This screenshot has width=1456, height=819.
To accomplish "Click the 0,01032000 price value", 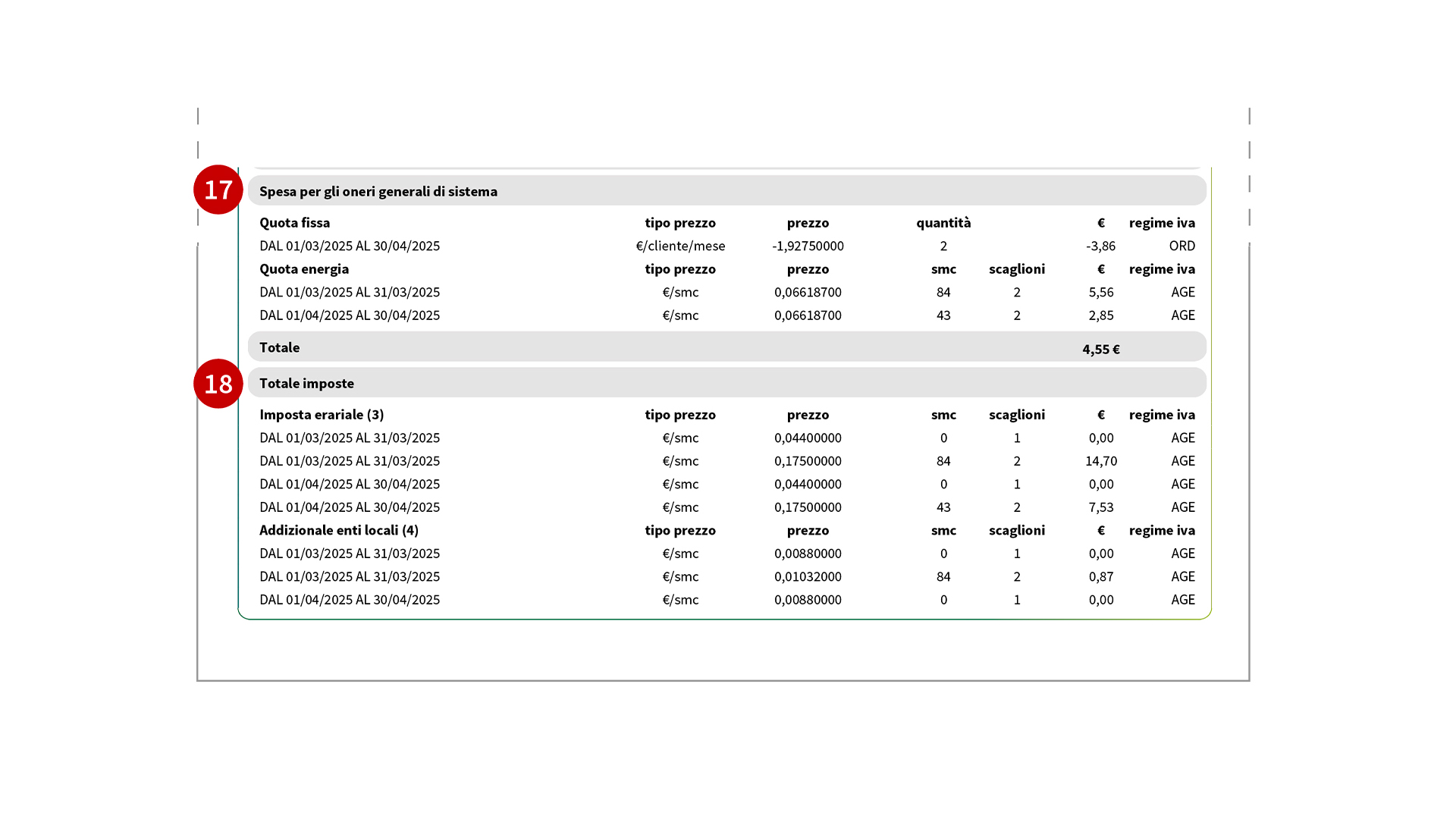I will pyautogui.click(x=808, y=576).
